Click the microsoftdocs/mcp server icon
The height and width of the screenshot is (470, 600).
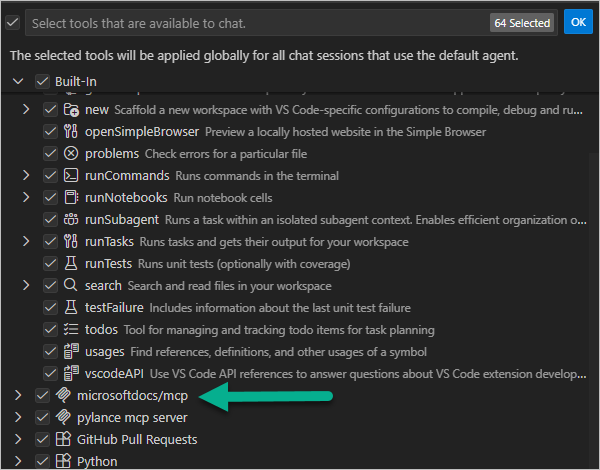point(62,396)
